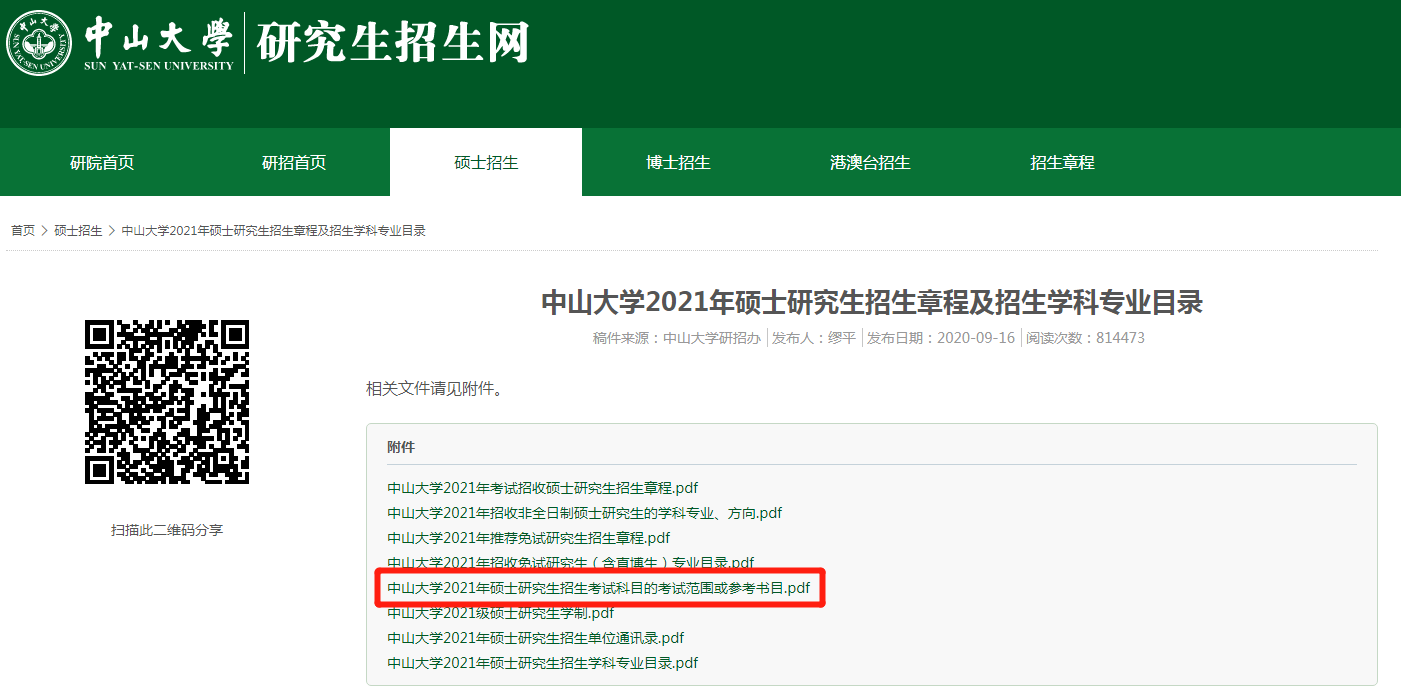
Task: Open the 研院首页 navigation tab
Action: coord(102,162)
